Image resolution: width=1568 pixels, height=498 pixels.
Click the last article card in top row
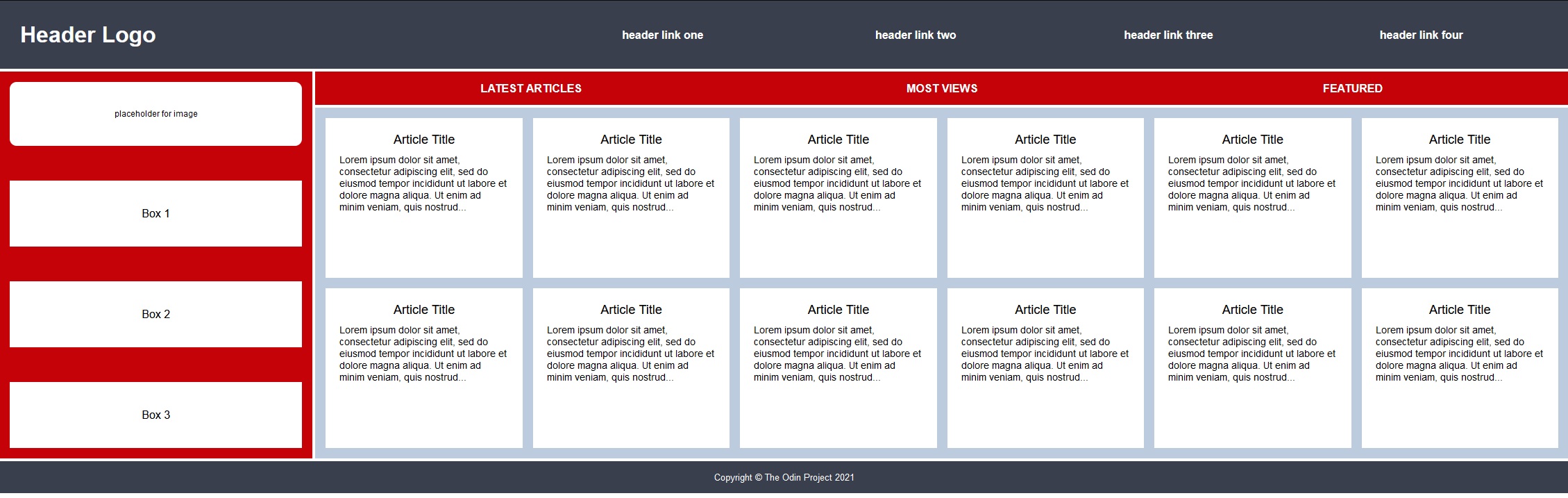point(1459,198)
